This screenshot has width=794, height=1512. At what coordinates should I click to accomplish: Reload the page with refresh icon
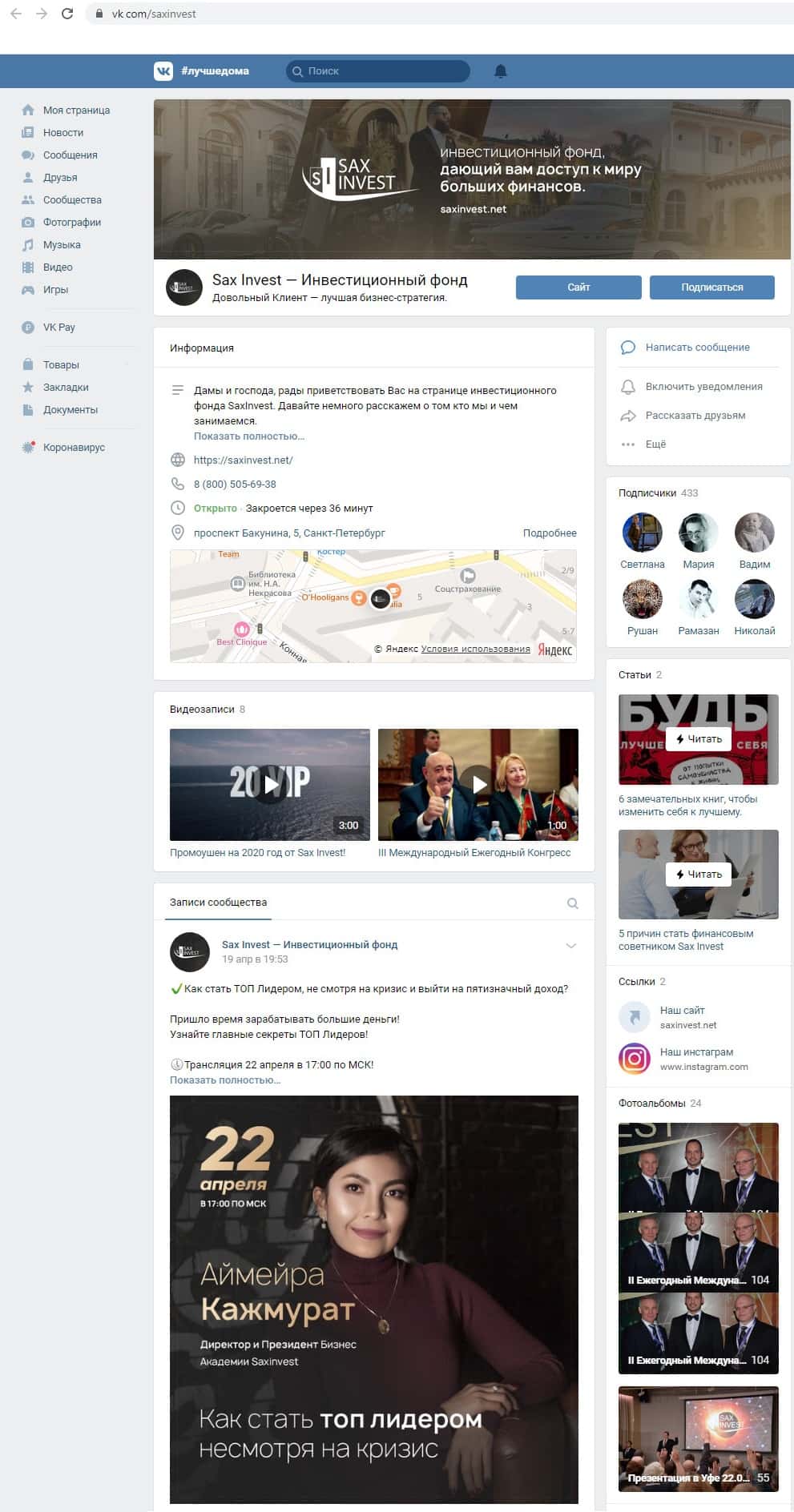point(67,14)
